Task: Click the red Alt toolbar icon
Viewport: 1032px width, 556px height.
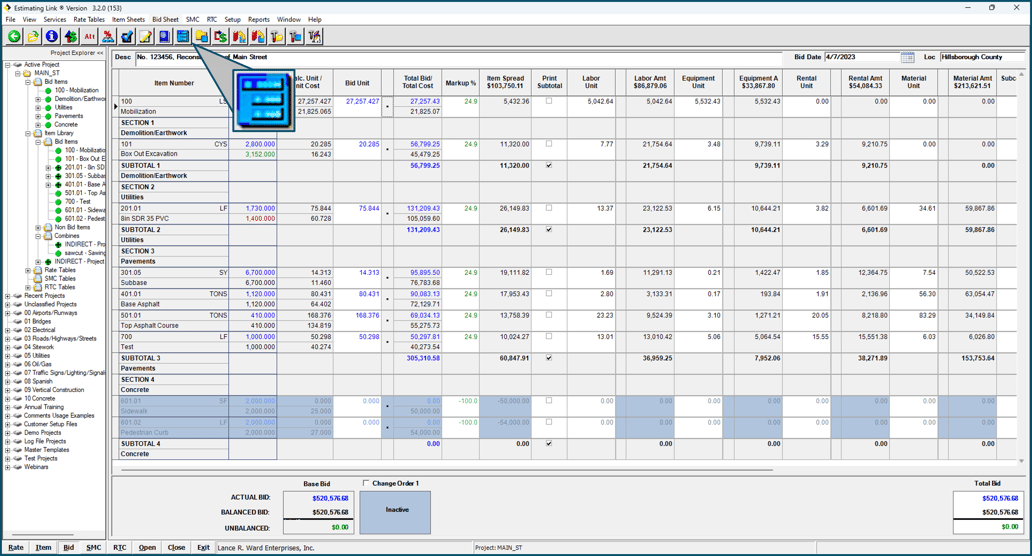Action: click(90, 37)
